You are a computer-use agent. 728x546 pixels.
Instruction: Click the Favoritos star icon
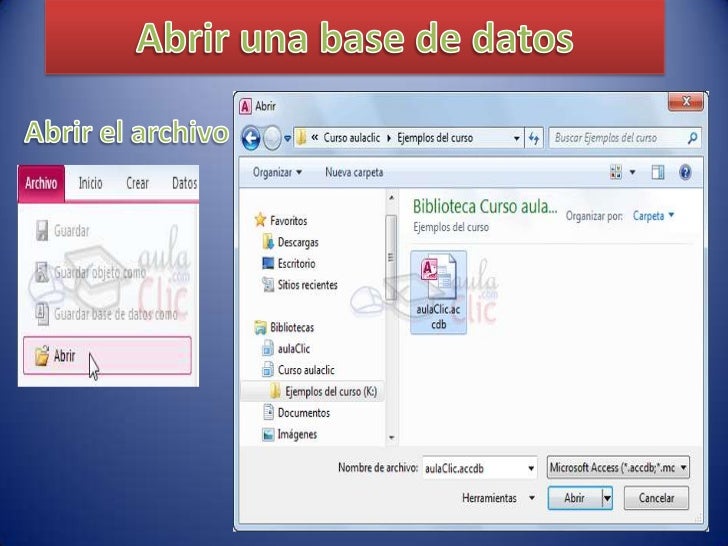click(260, 220)
